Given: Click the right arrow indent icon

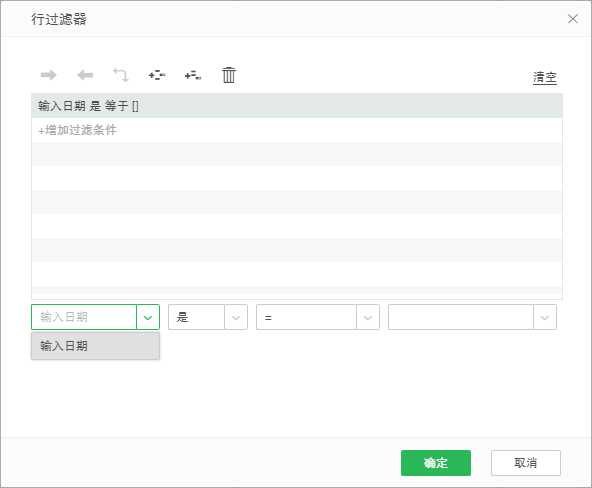Looking at the screenshot, I should (x=49, y=75).
